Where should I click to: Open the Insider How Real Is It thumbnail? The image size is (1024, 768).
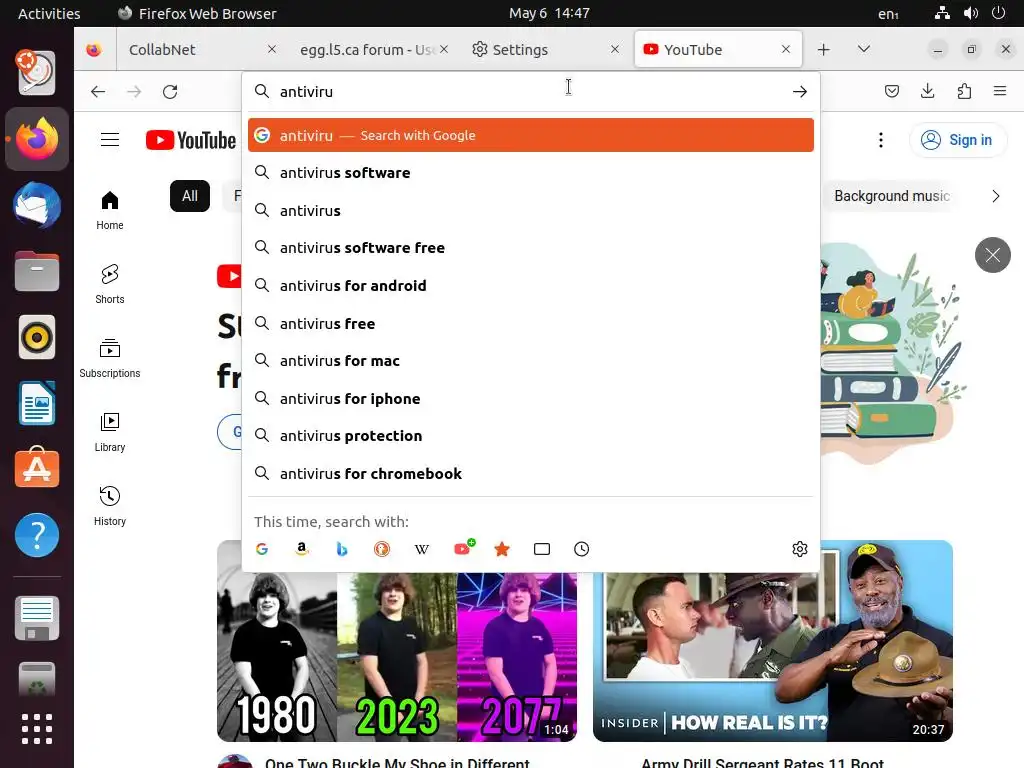tap(773, 641)
